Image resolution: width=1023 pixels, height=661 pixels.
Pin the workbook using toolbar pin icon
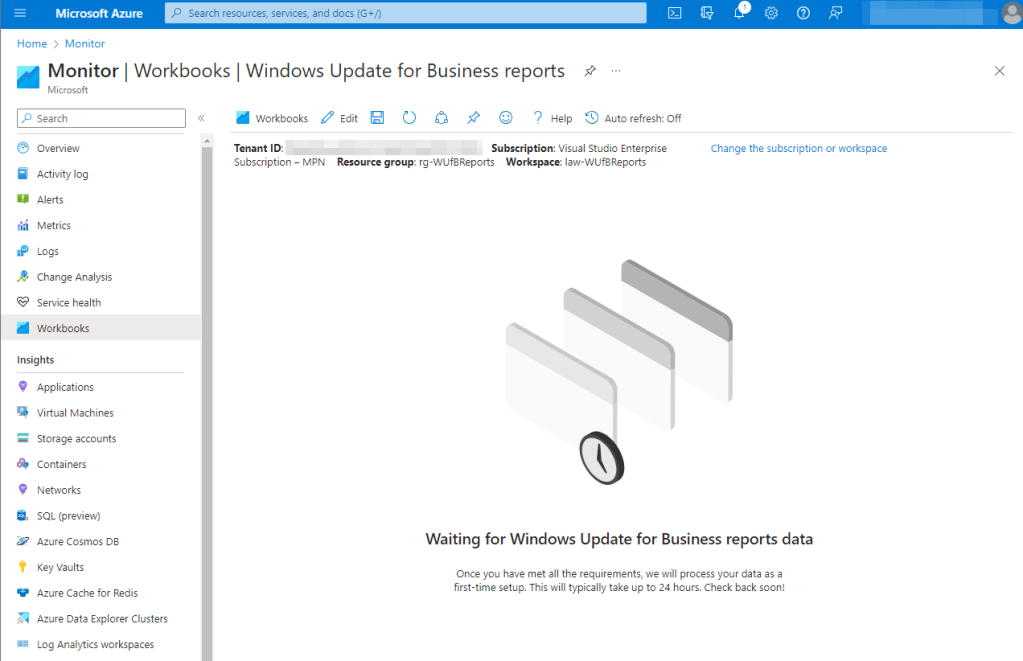point(473,118)
